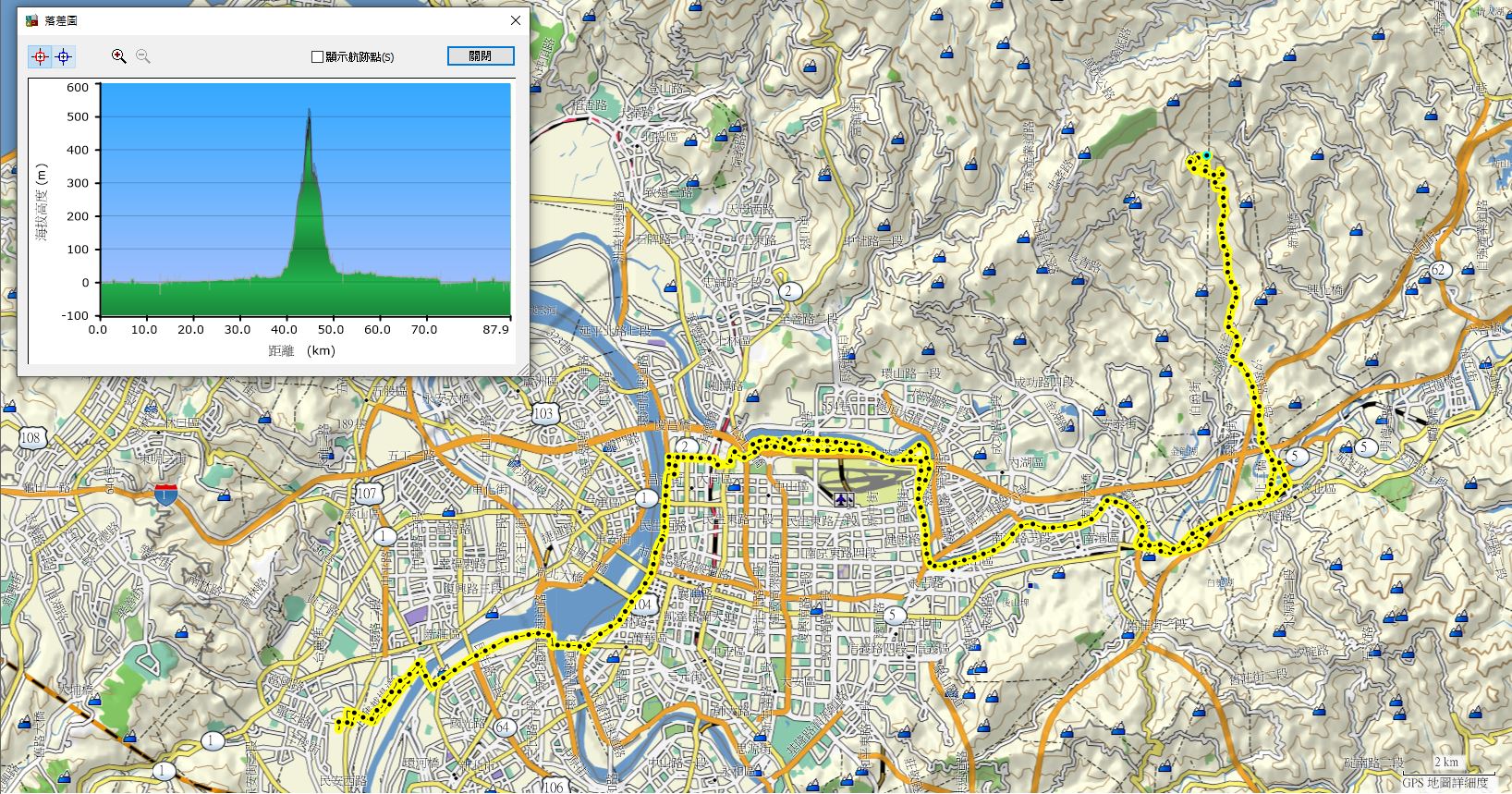The width and height of the screenshot is (1512, 794).
Task: Click the route 62 highway shield
Action: 1438,270
